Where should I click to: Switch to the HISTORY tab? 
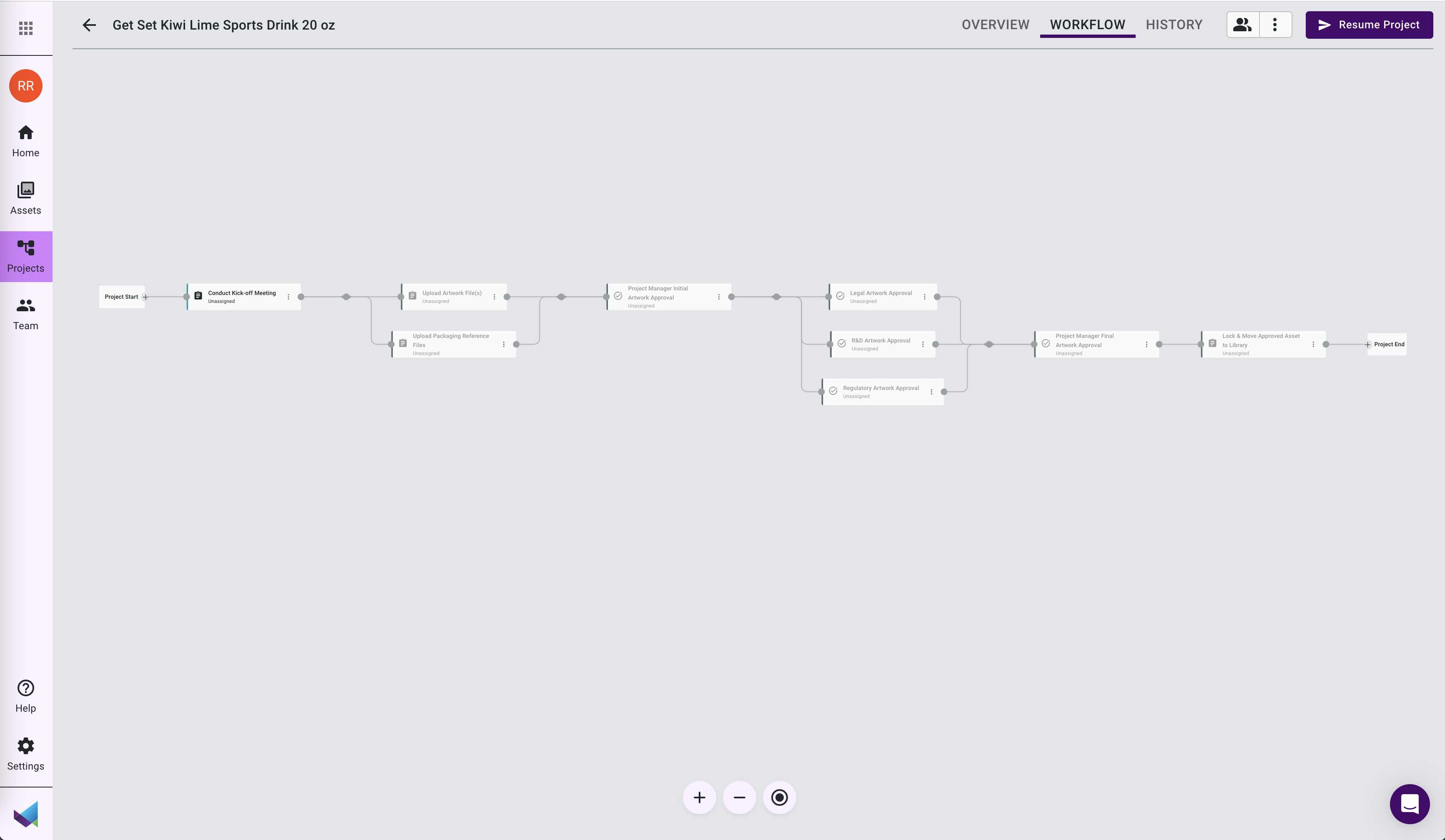[1174, 25]
